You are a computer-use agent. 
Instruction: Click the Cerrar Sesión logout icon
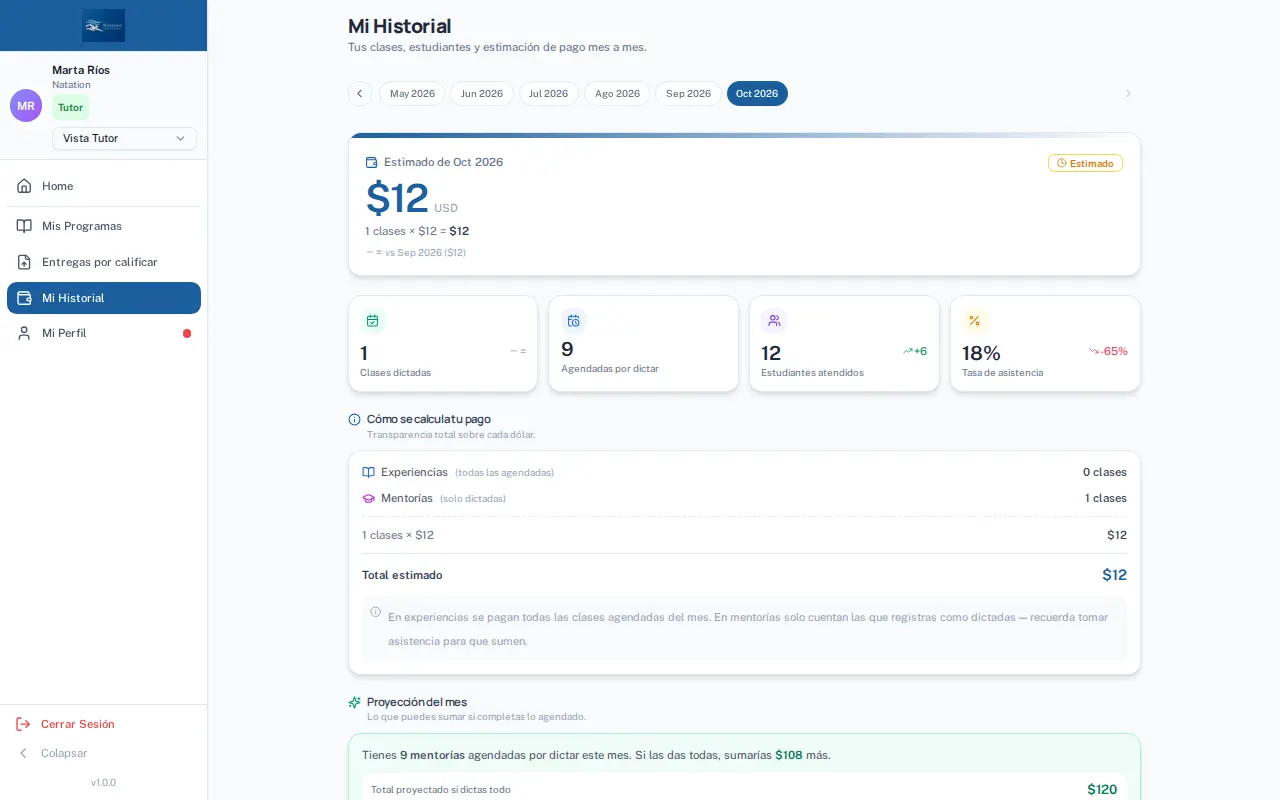(x=23, y=724)
